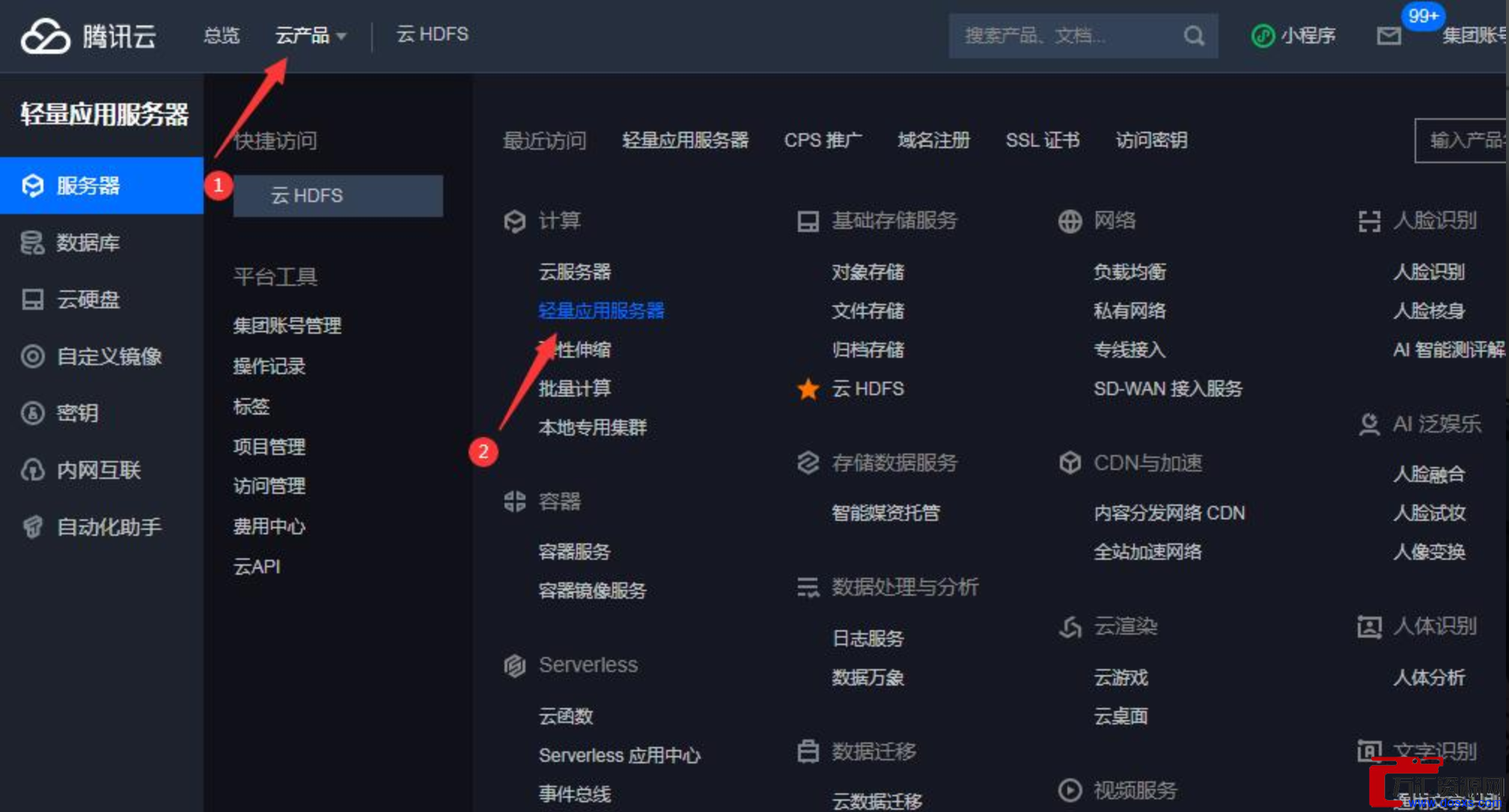Toggle the star next to 云 HDFS
Image resolution: width=1509 pixels, height=812 pixels.
[x=808, y=389]
